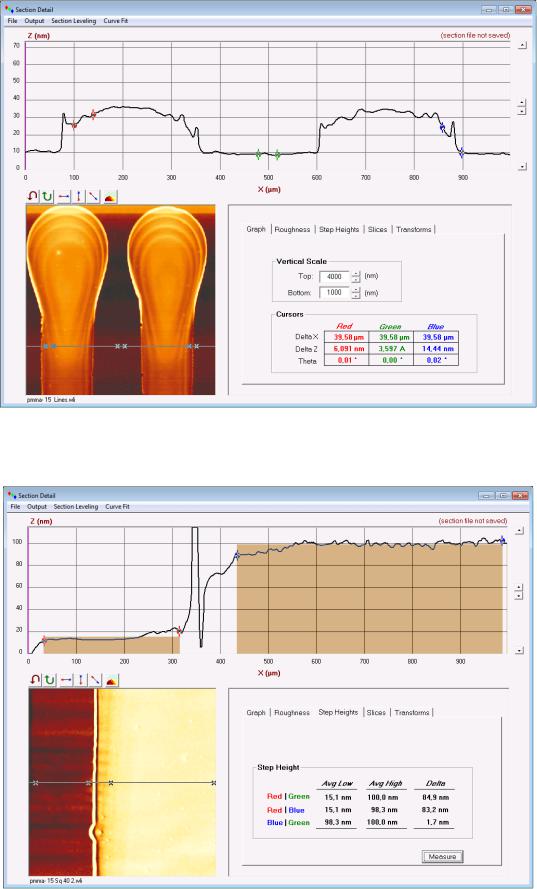Select diagonal section line tool in pmma-15 Sq 40 window
The height and width of the screenshot is (889, 537).
pyautogui.click(x=96, y=680)
